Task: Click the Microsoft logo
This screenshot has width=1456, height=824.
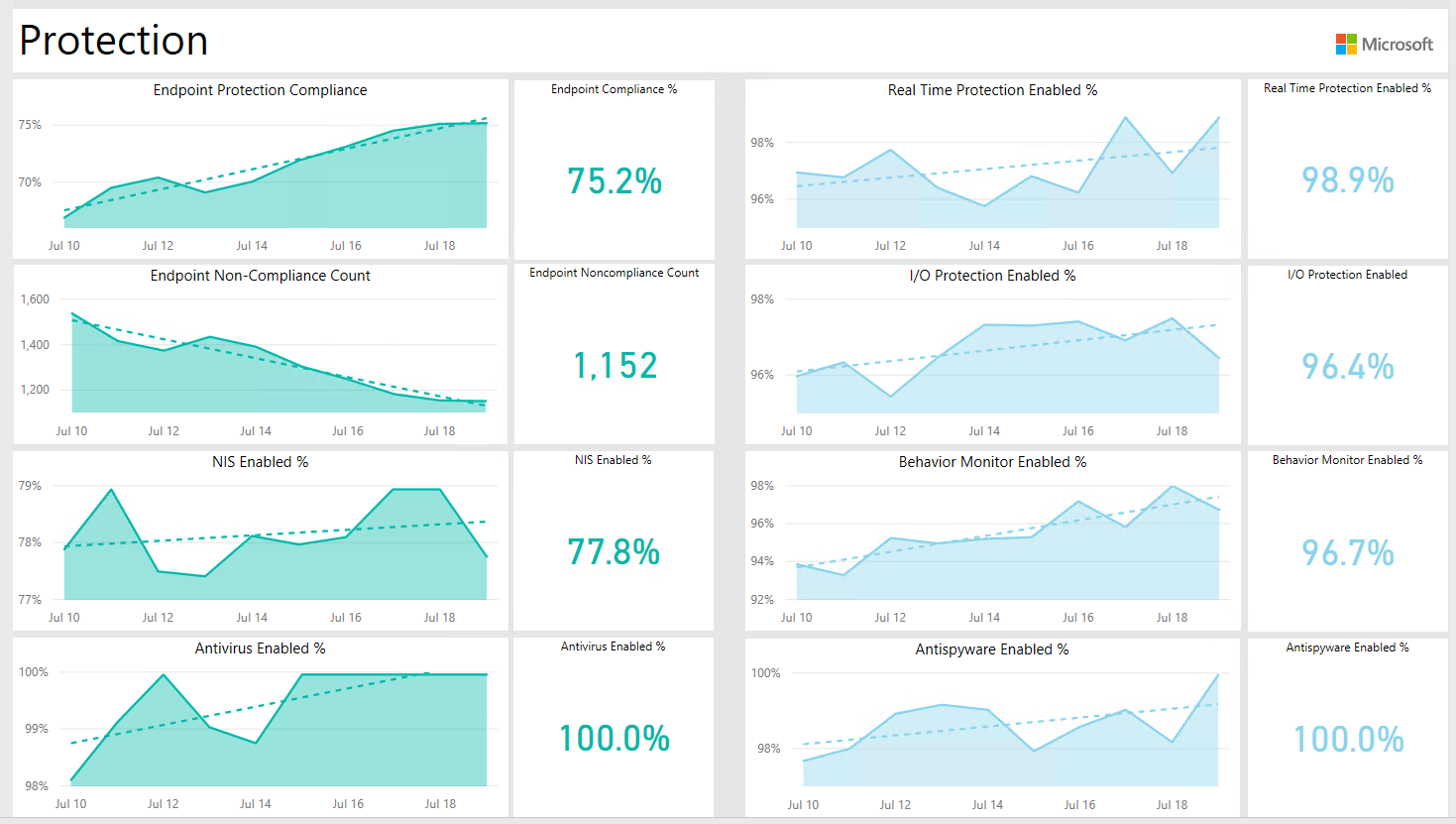Action: pyautogui.click(x=1384, y=44)
